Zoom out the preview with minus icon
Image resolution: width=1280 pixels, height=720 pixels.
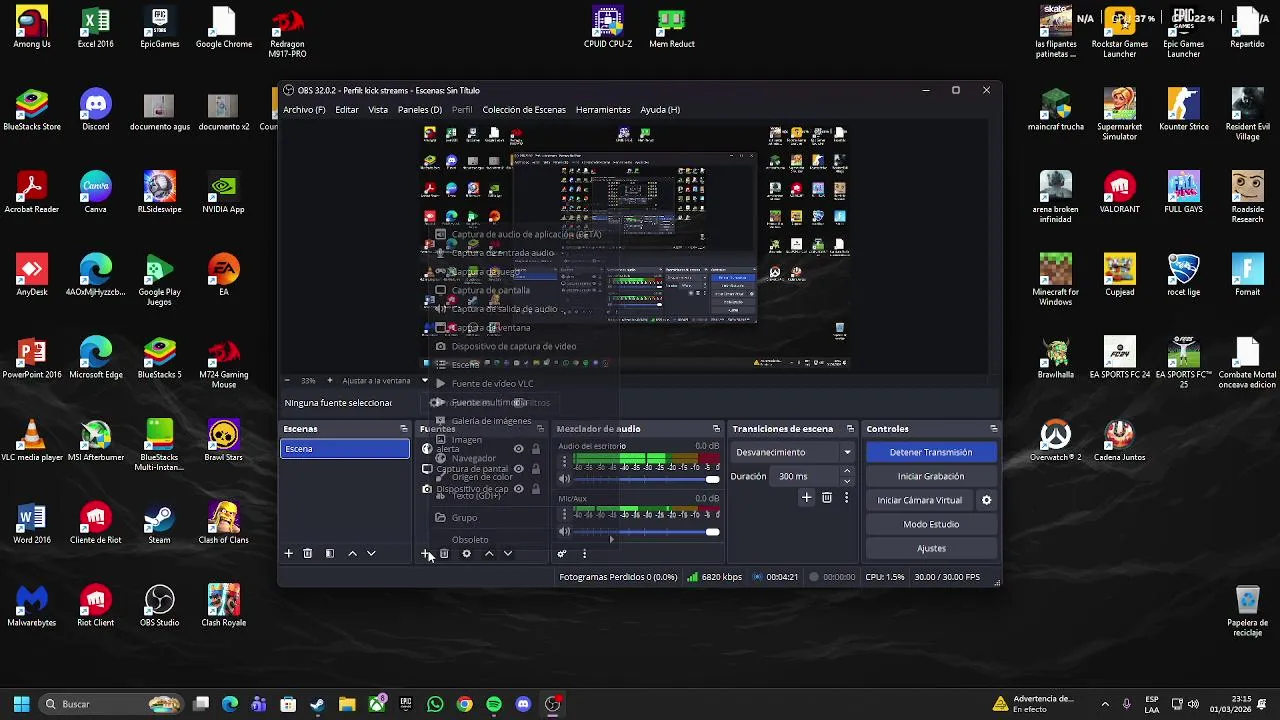pyautogui.click(x=288, y=381)
